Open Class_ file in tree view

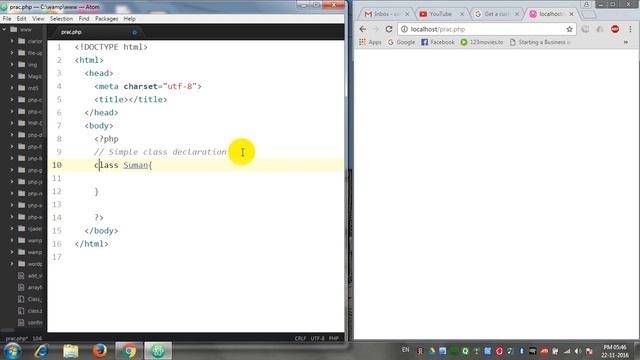31,299
